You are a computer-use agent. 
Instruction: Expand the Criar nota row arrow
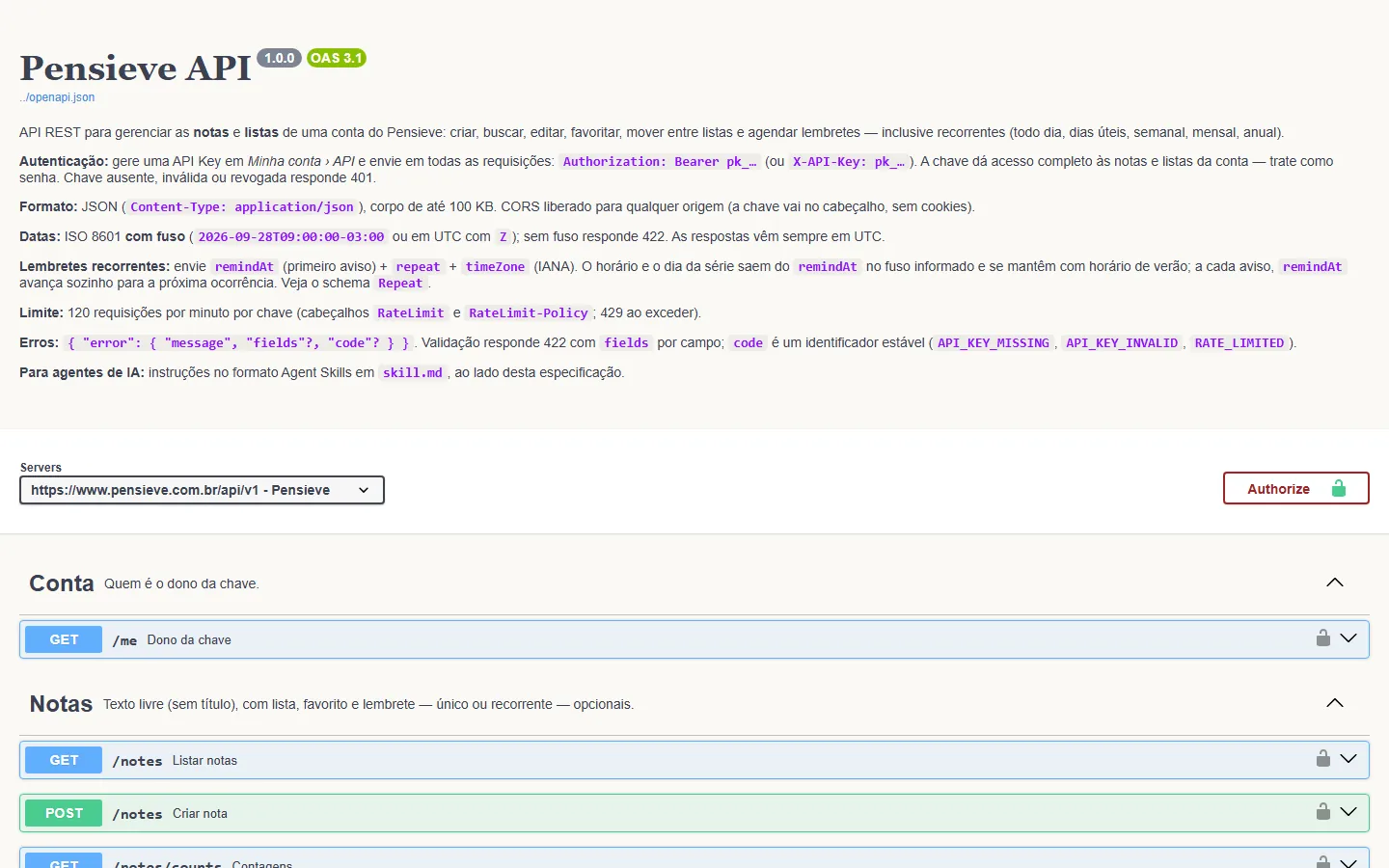pyautogui.click(x=1348, y=811)
